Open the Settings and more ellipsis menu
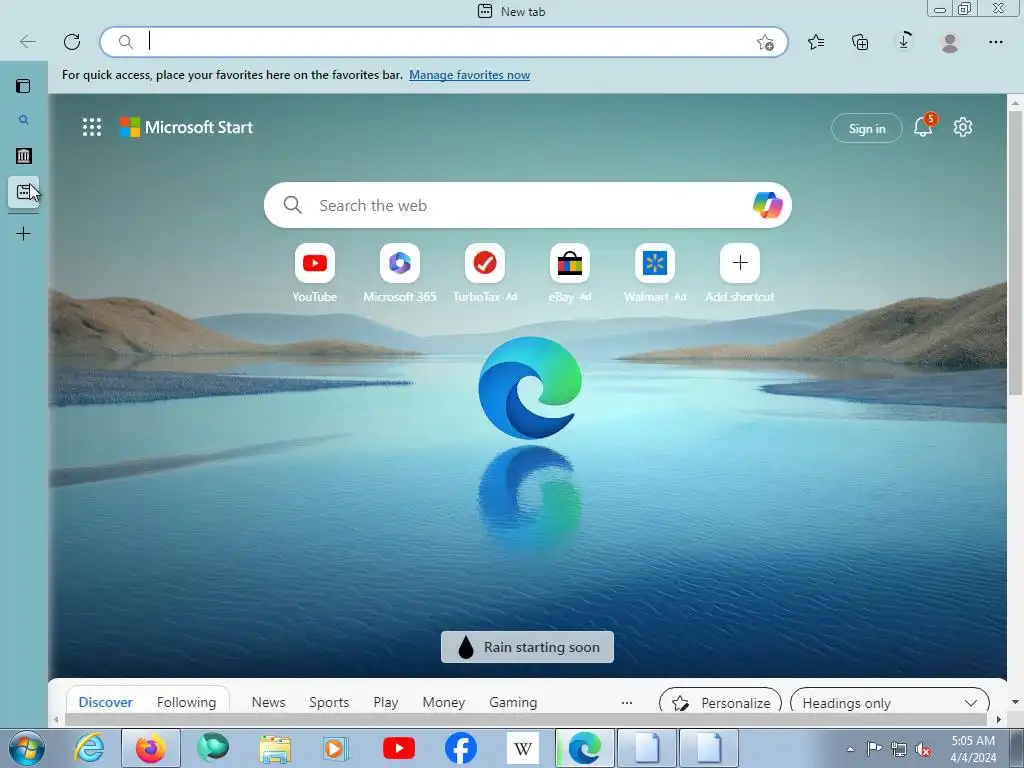Image resolution: width=1024 pixels, height=768 pixels. [x=995, y=42]
